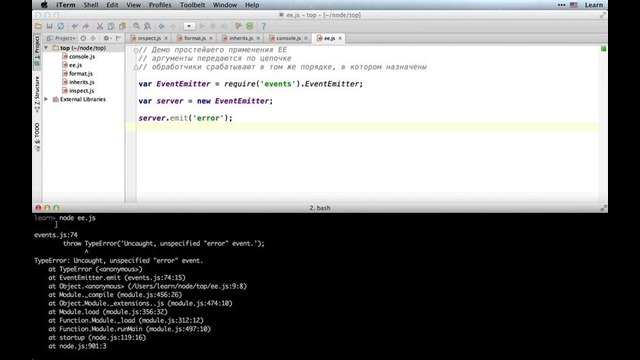Open the Edit menu

tap(112, 5)
